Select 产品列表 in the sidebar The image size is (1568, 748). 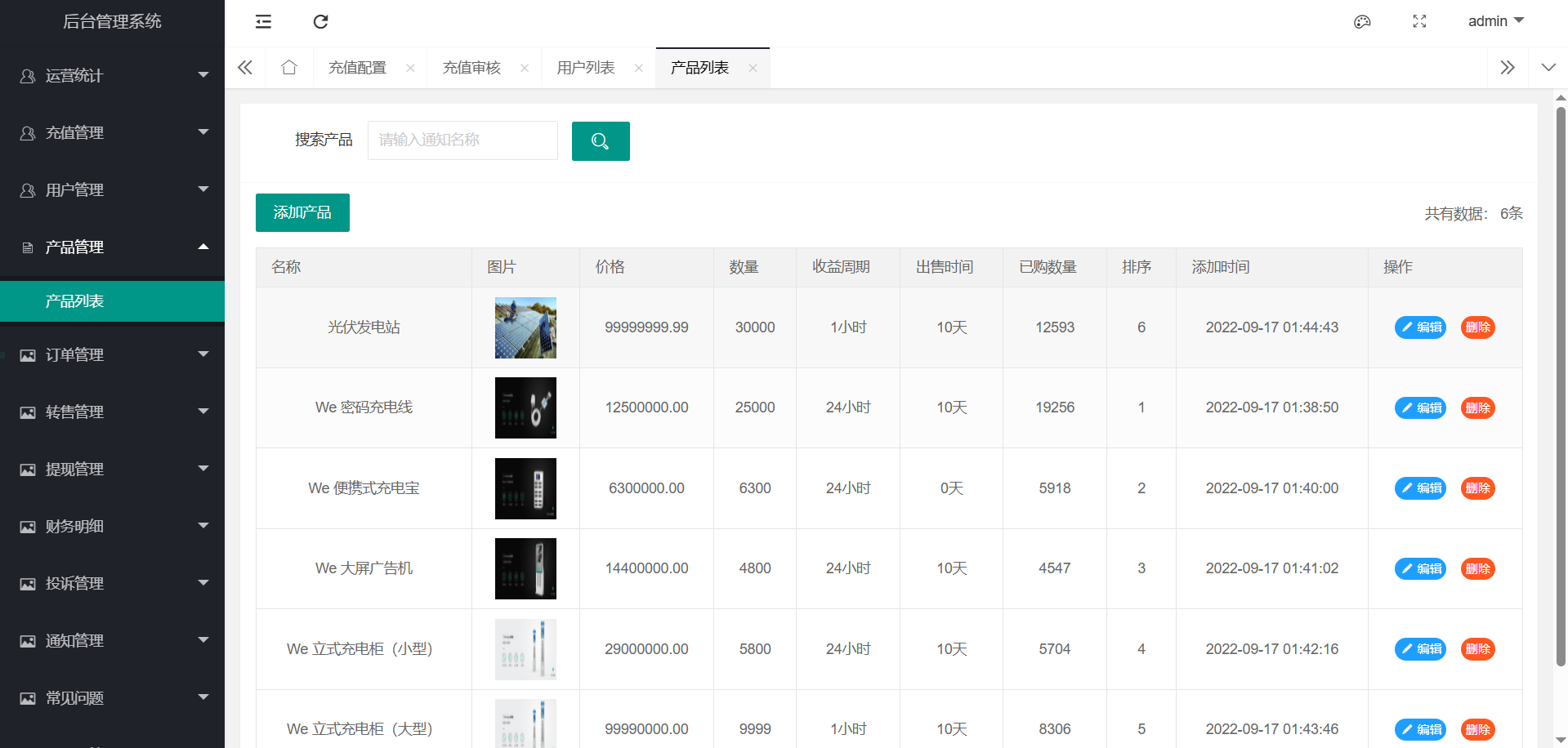pos(74,301)
